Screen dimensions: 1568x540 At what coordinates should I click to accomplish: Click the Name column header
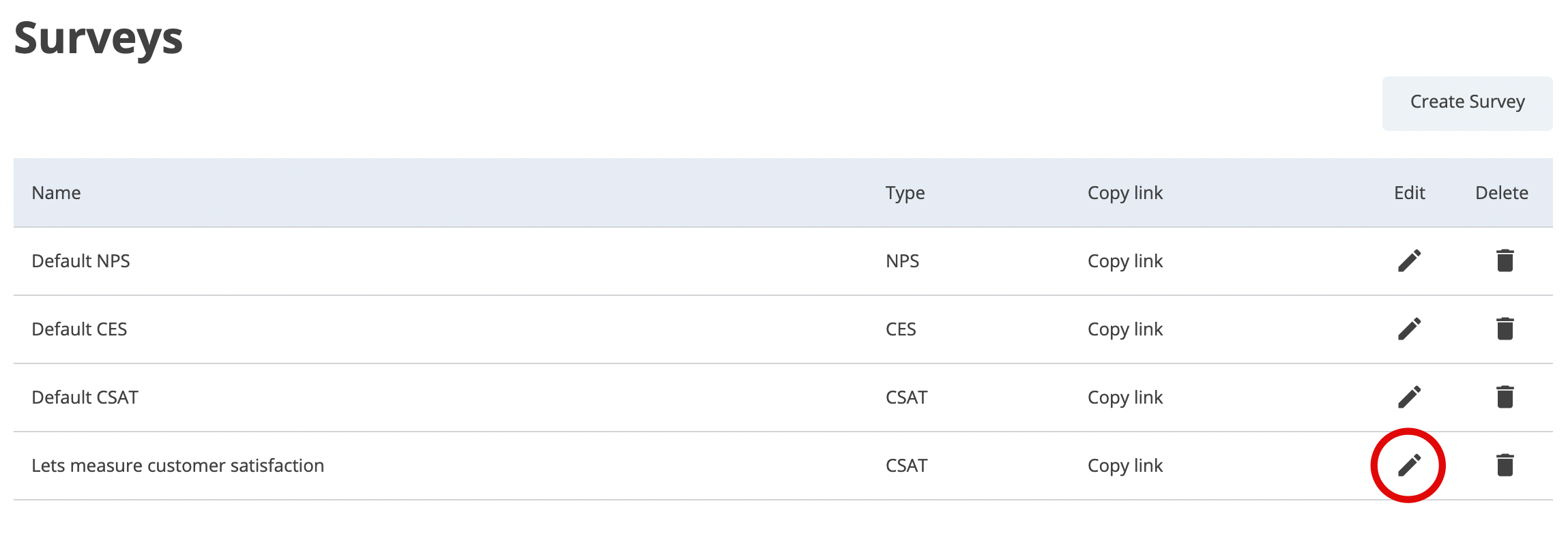(56, 193)
